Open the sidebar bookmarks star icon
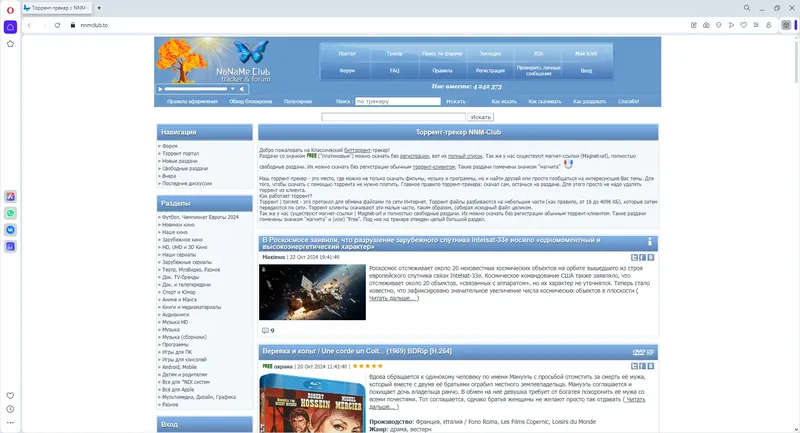This screenshot has width=800, height=433. (10, 44)
